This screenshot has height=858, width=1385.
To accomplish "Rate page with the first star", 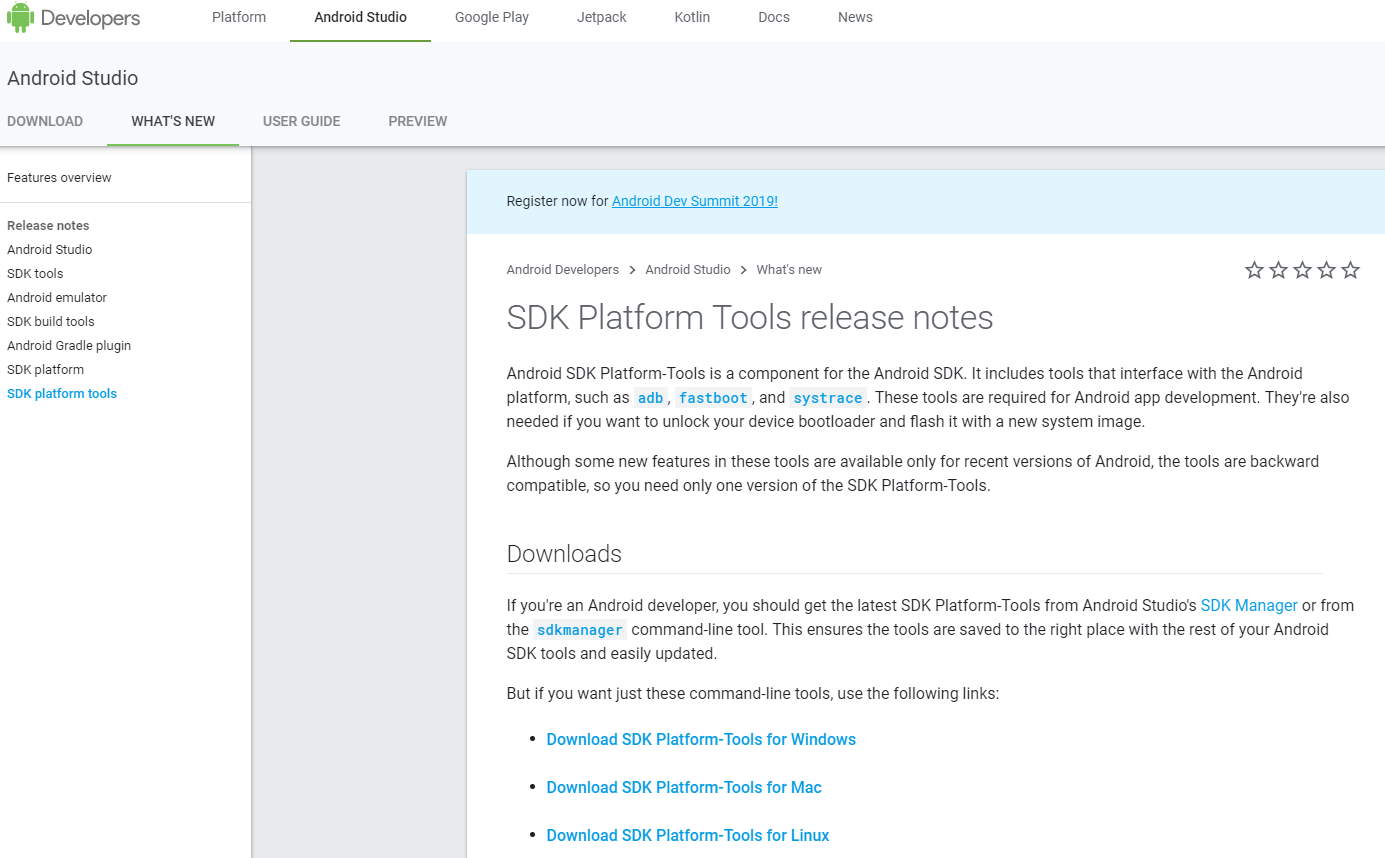I will 1254,270.
